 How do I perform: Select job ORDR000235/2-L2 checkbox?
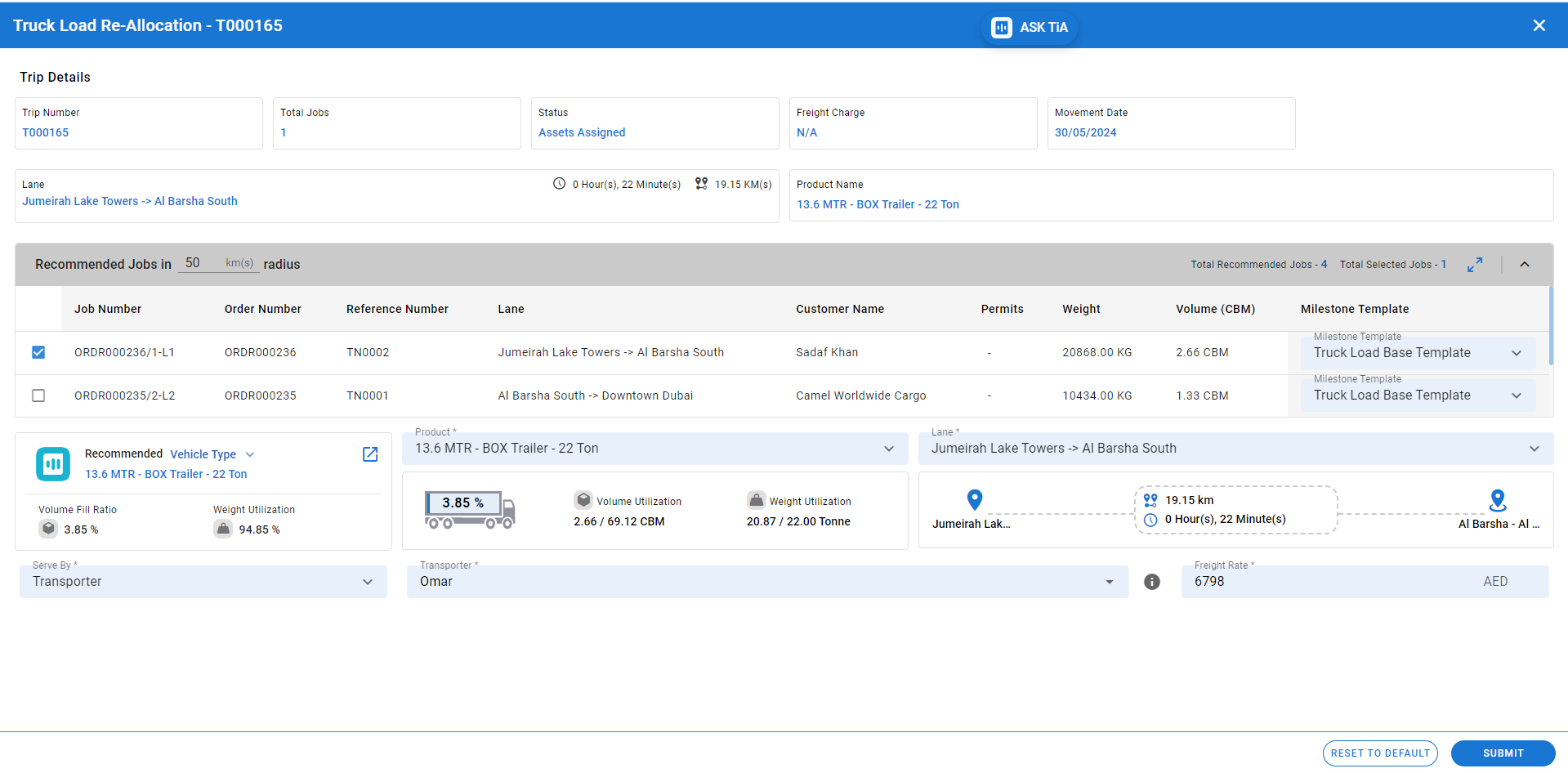pyautogui.click(x=38, y=395)
